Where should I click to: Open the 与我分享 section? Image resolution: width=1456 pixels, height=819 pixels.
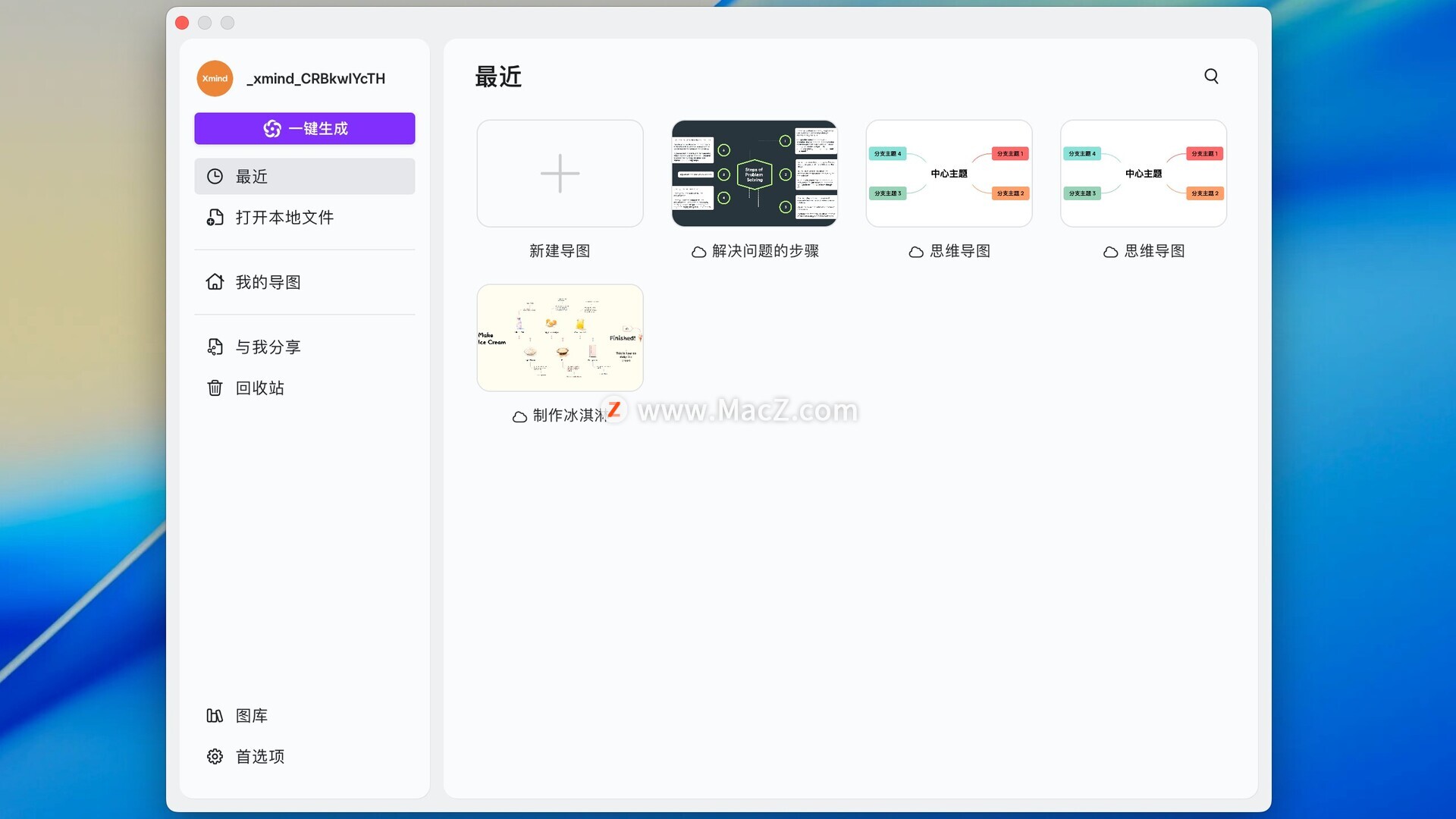[268, 347]
